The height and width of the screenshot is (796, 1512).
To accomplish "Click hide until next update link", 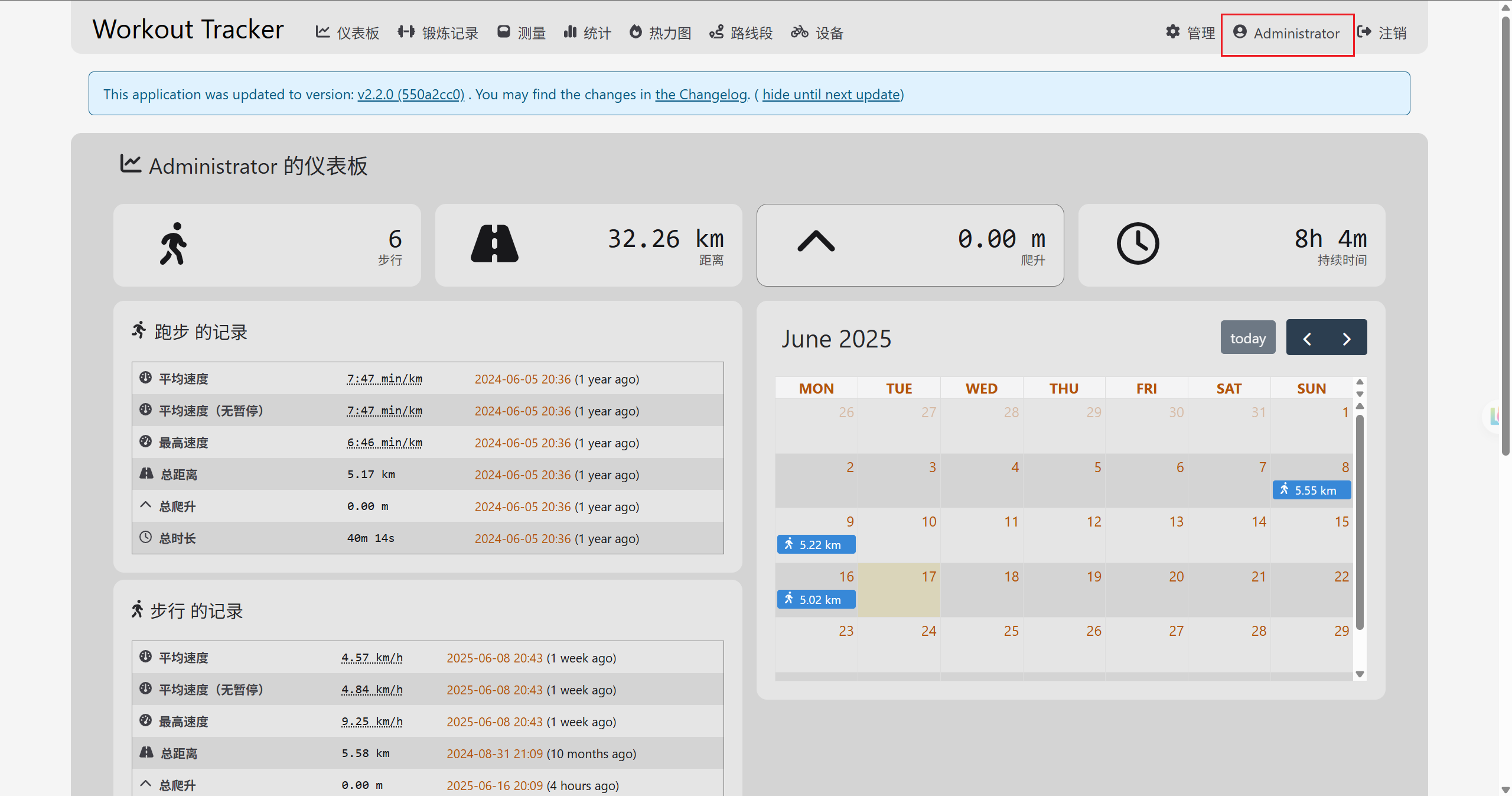I will 832,95.
